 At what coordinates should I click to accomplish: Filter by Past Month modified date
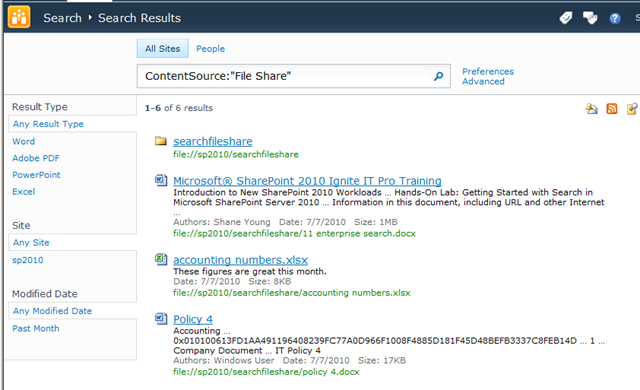[x=36, y=328]
